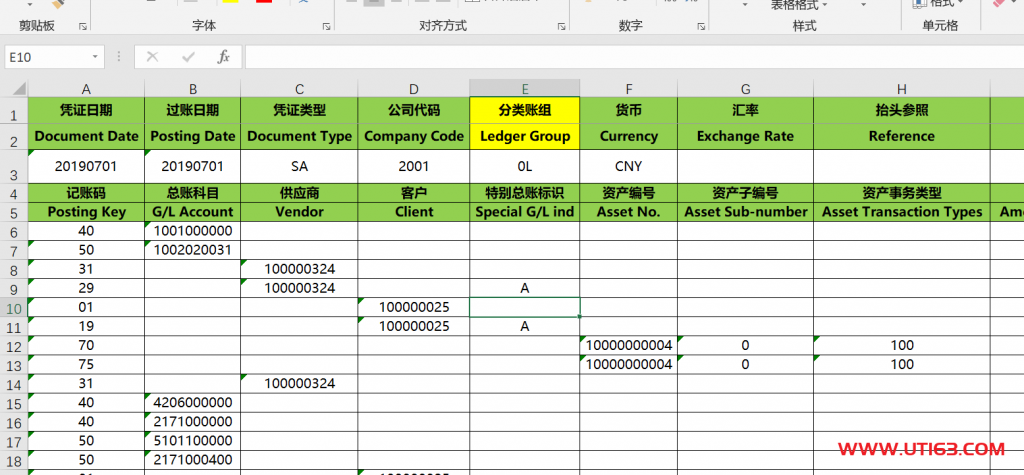Select asset number 10000000004 in row 12
This screenshot has width=1024, height=475.
coord(629,345)
